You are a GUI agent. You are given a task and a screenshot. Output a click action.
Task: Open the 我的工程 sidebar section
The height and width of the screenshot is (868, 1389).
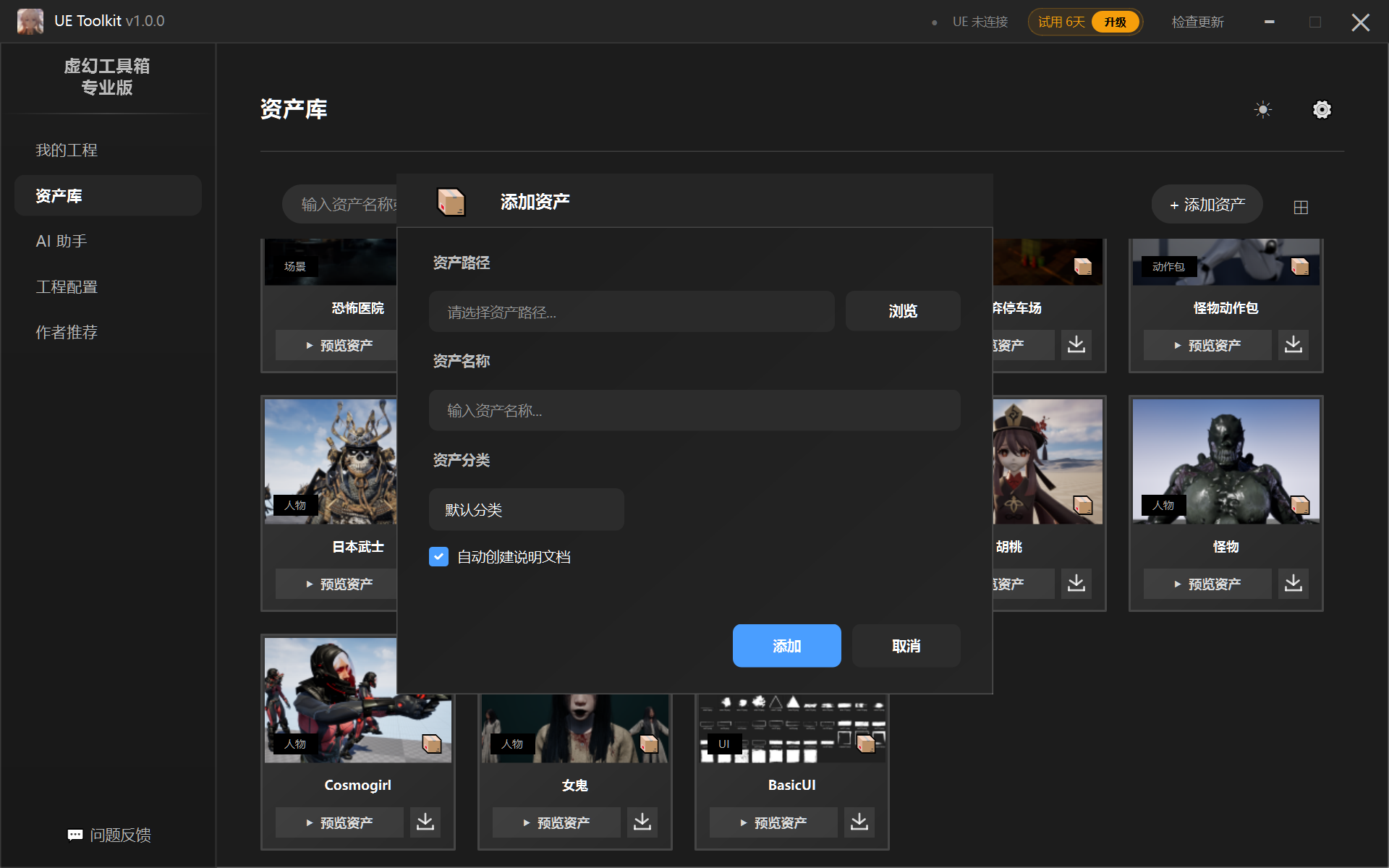pos(67,150)
